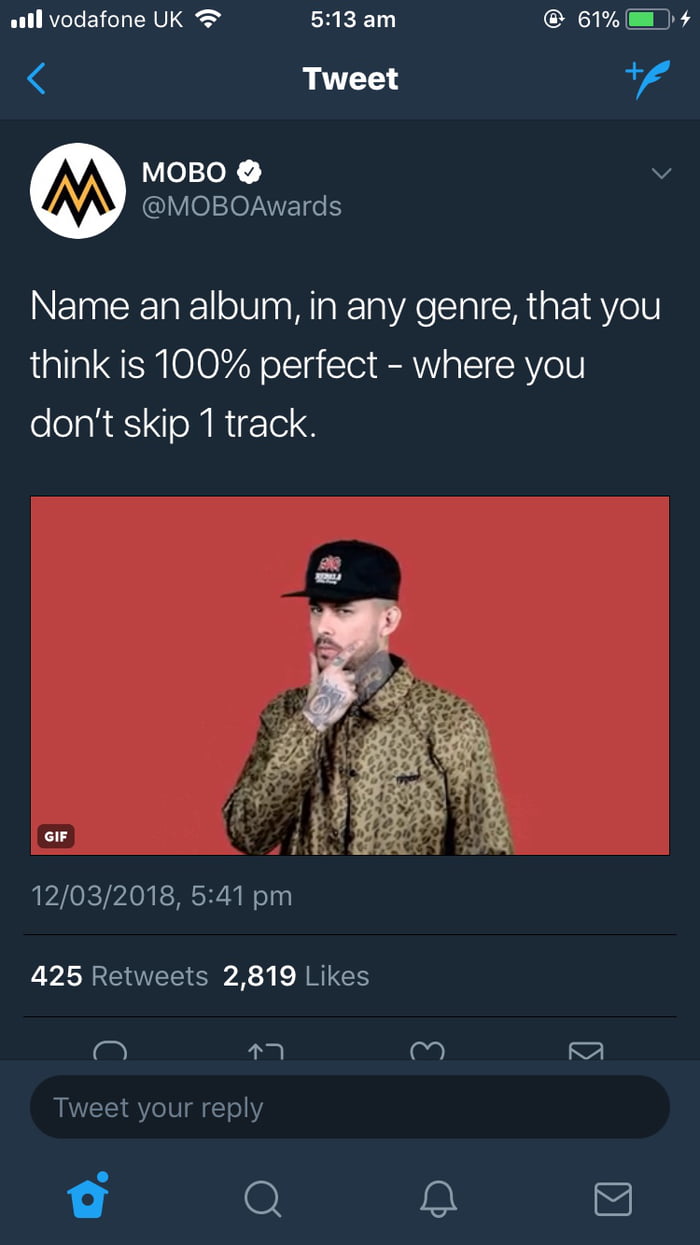Open the MOBO display name

tap(184, 172)
